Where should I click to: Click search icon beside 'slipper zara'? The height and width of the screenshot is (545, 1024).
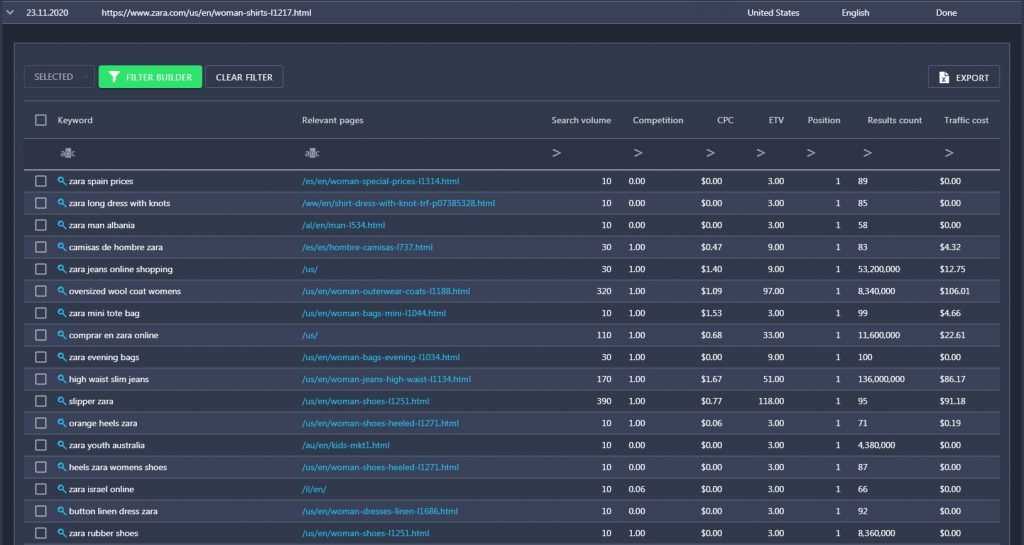(61, 401)
